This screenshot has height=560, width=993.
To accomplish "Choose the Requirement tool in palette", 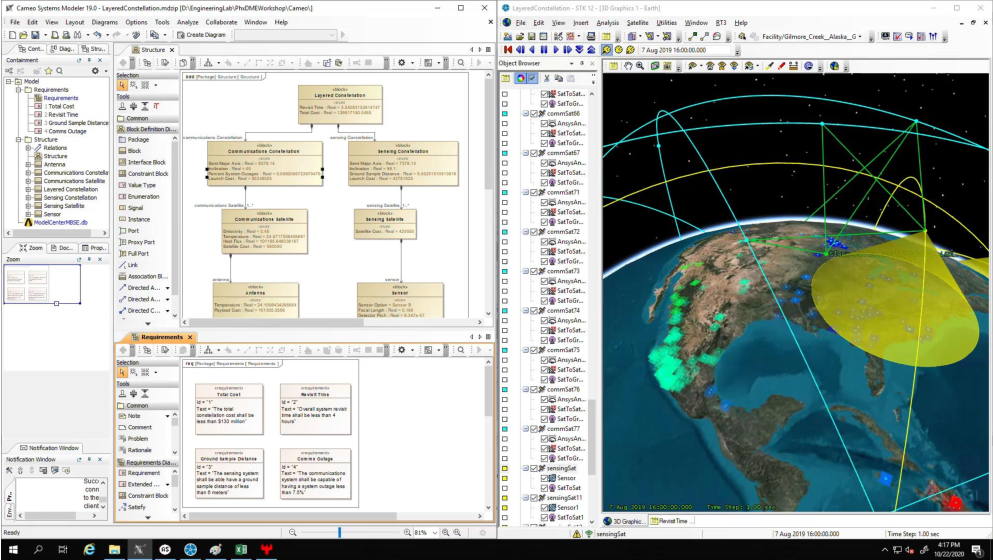I will (143, 473).
